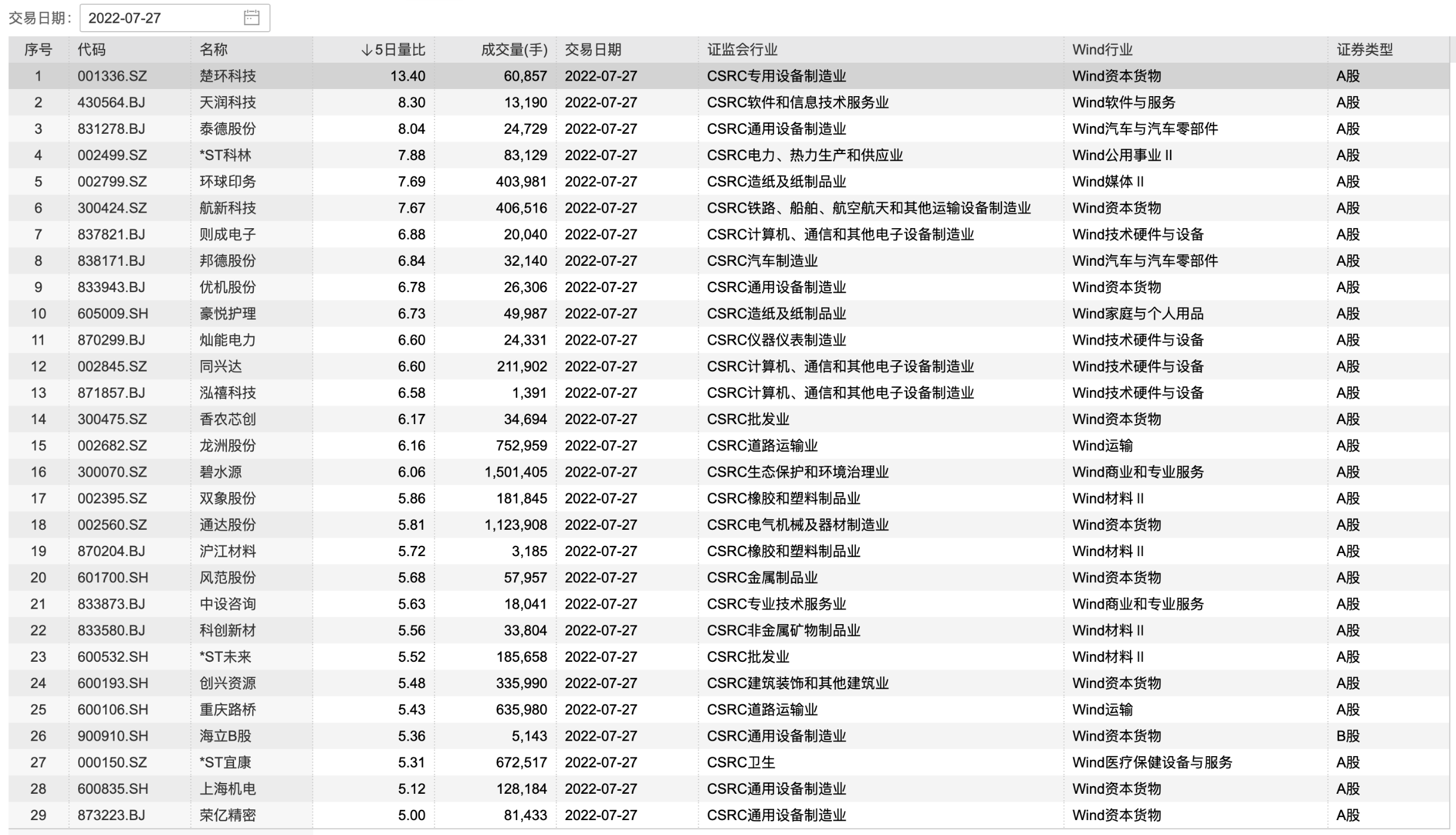Click the Wind行业 column header

(1102, 50)
